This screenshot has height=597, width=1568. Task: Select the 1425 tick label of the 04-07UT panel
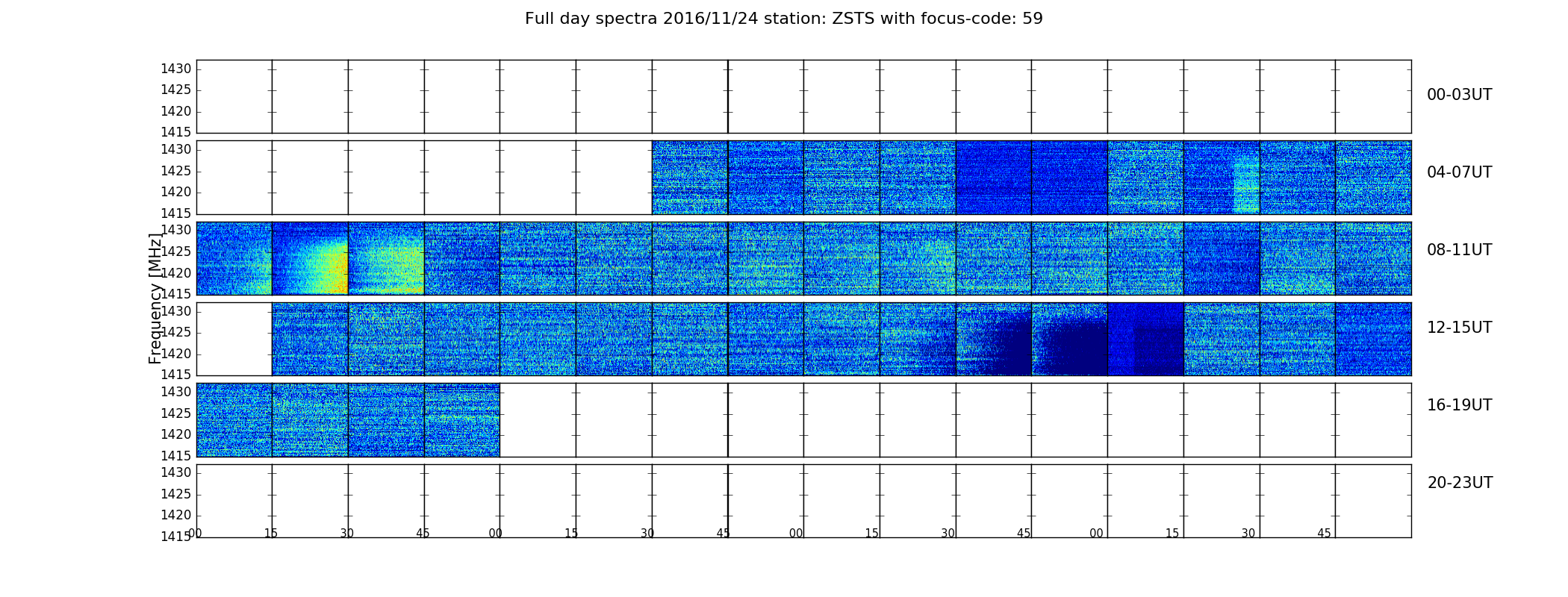click(x=176, y=171)
